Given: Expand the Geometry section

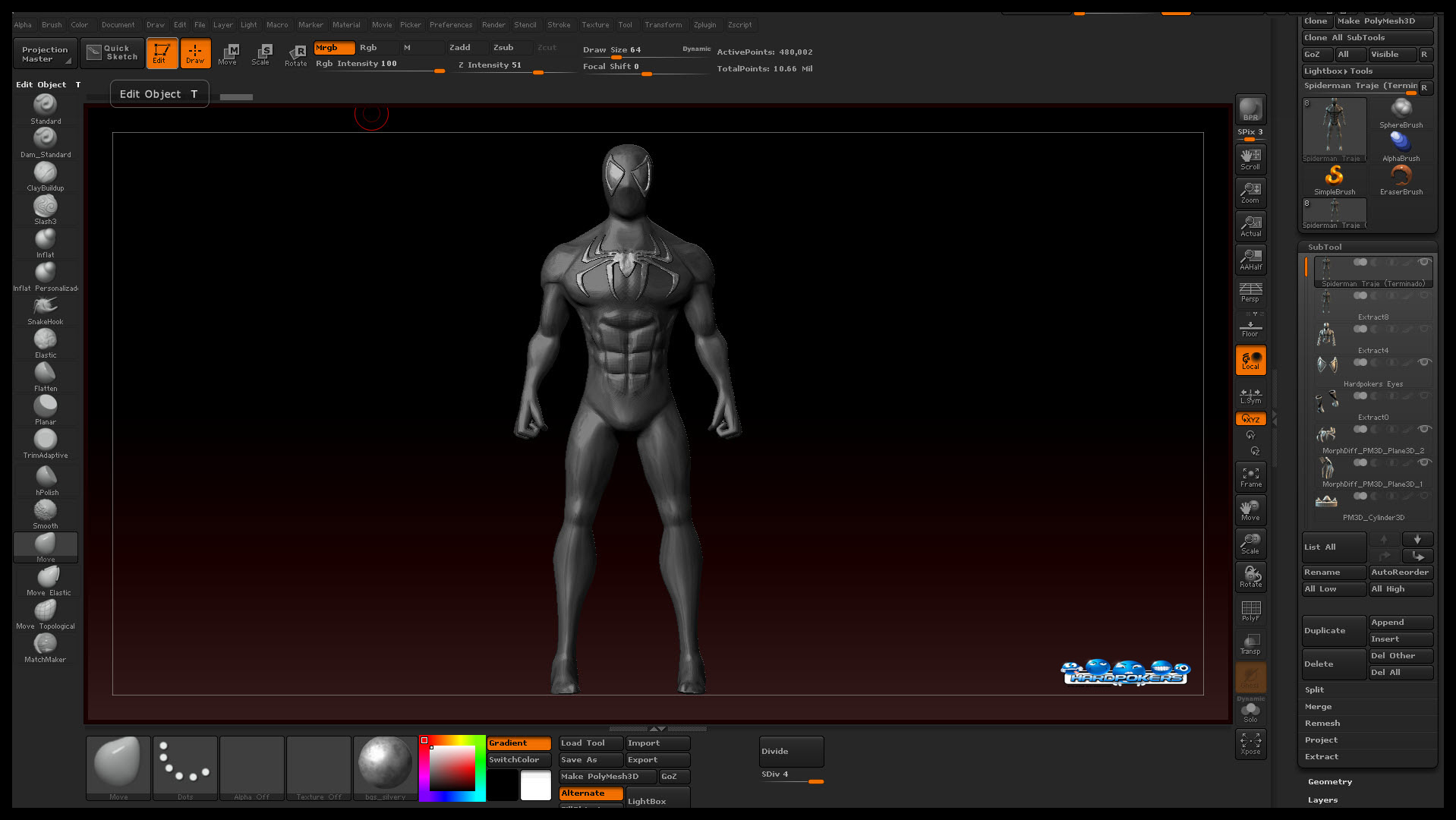Looking at the screenshot, I should coord(1330,781).
